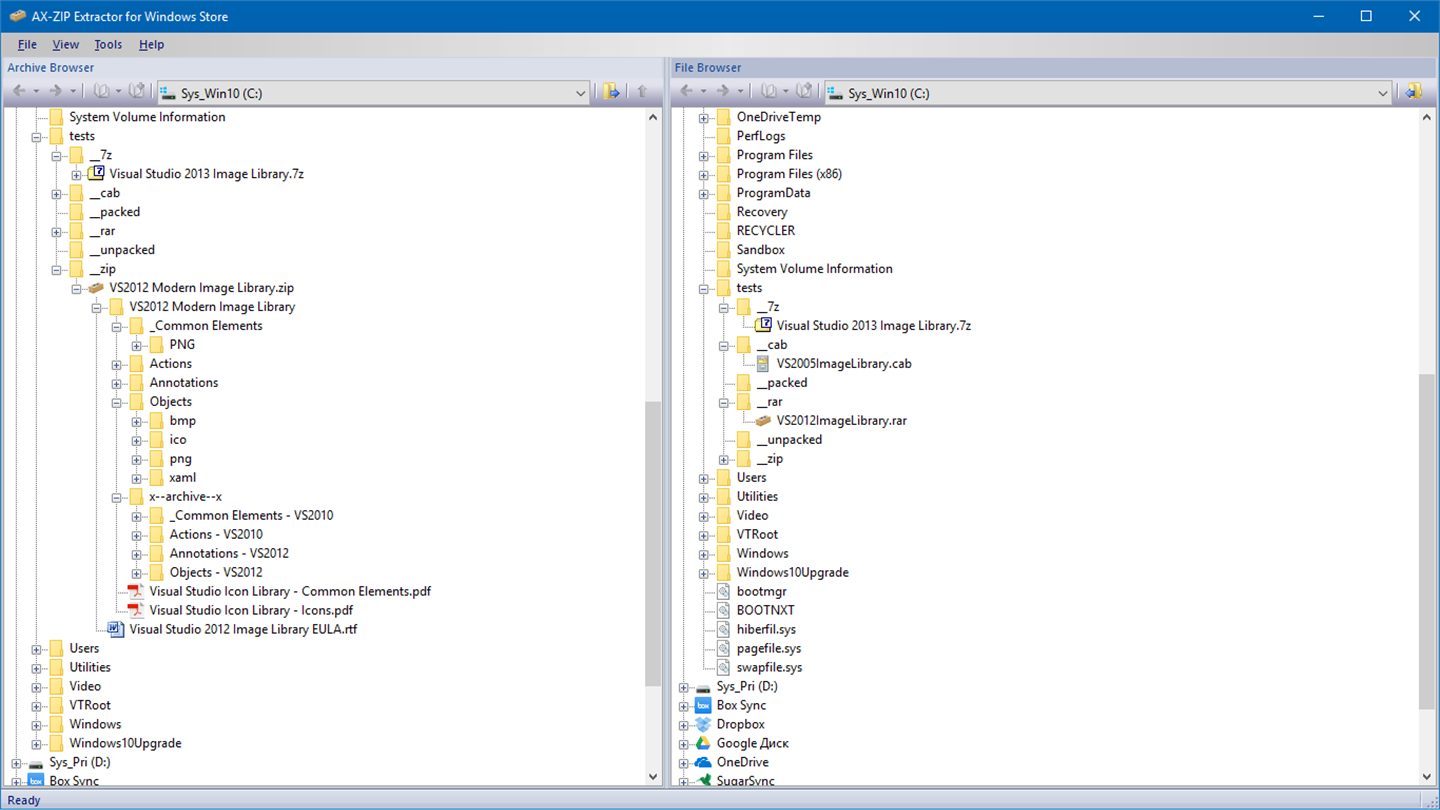The width and height of the screenshot is (1440, 810).
Task: Click the Archive Browser forward arrow
Action: point(55,92)
